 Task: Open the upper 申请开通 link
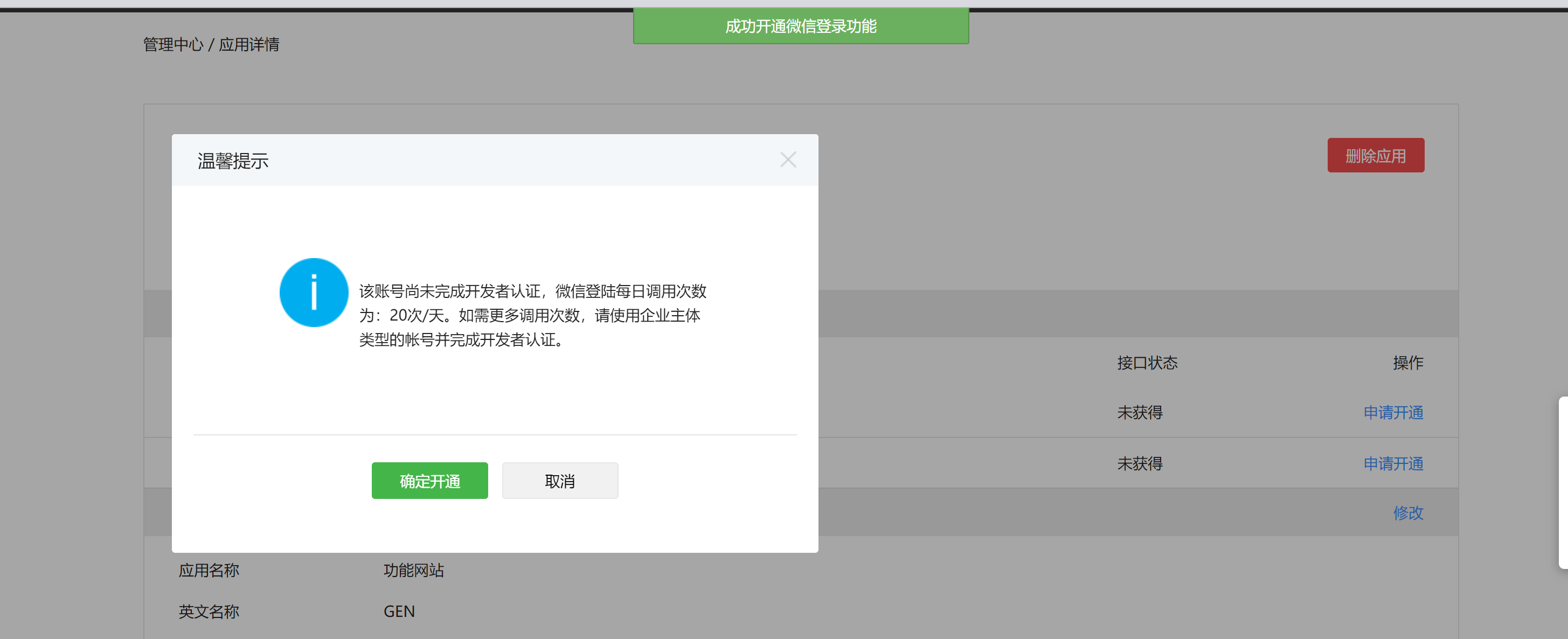[x=1393, y=413]
